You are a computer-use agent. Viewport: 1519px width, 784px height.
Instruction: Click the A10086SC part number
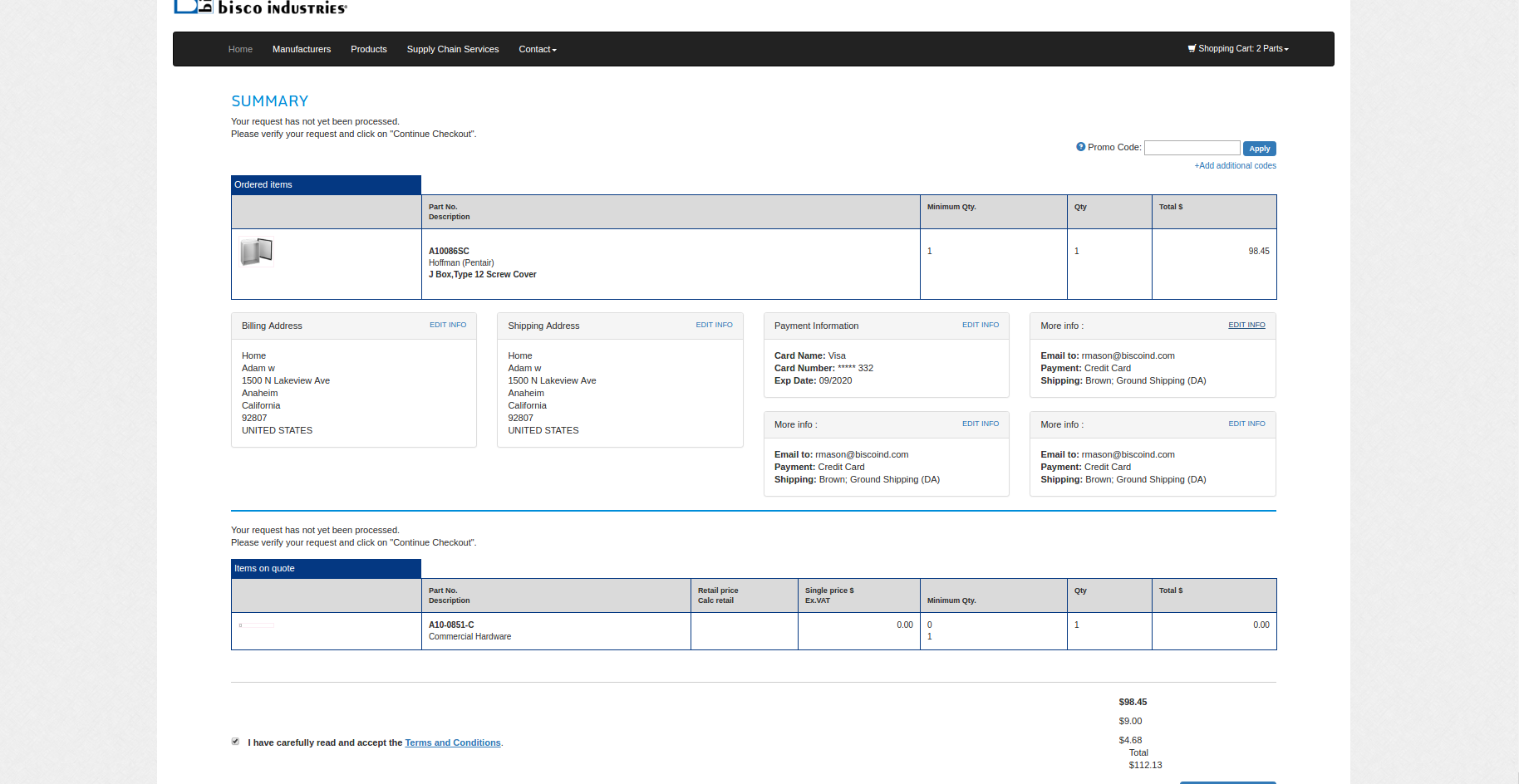coord(449,252)
